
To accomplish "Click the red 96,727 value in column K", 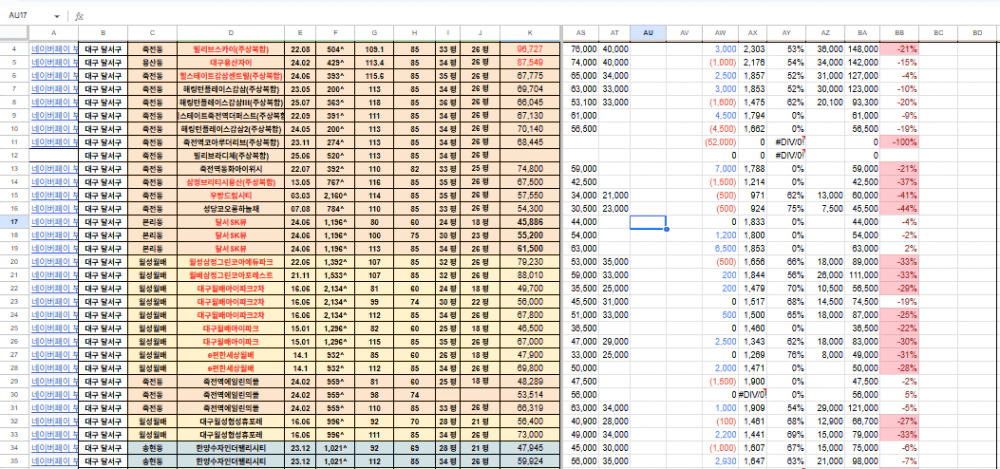I will (x=529, y=48).
